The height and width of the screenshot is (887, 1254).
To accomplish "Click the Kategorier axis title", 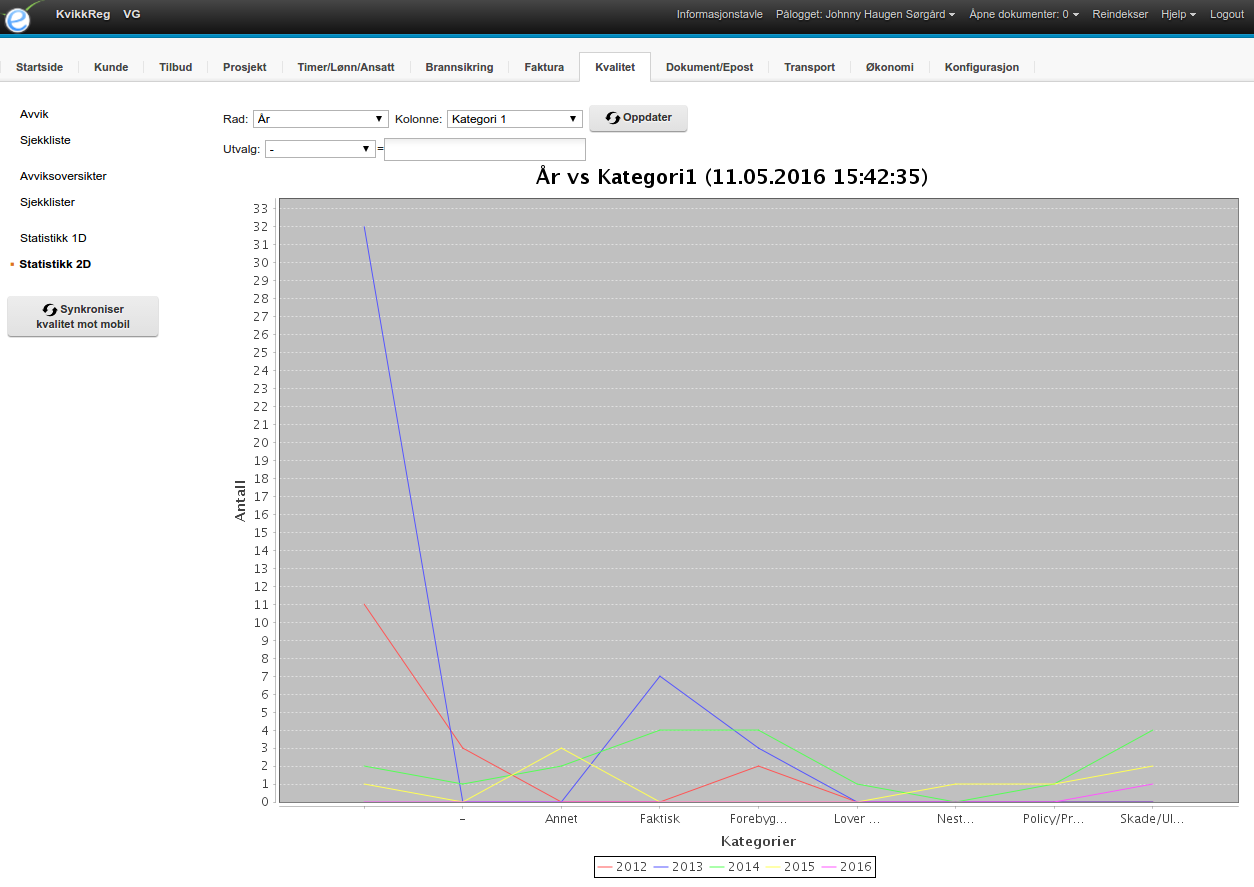I will (x=758, y=842).
